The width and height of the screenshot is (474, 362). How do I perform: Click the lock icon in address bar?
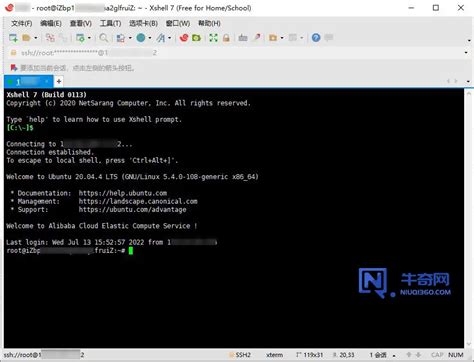coord(13,53)
